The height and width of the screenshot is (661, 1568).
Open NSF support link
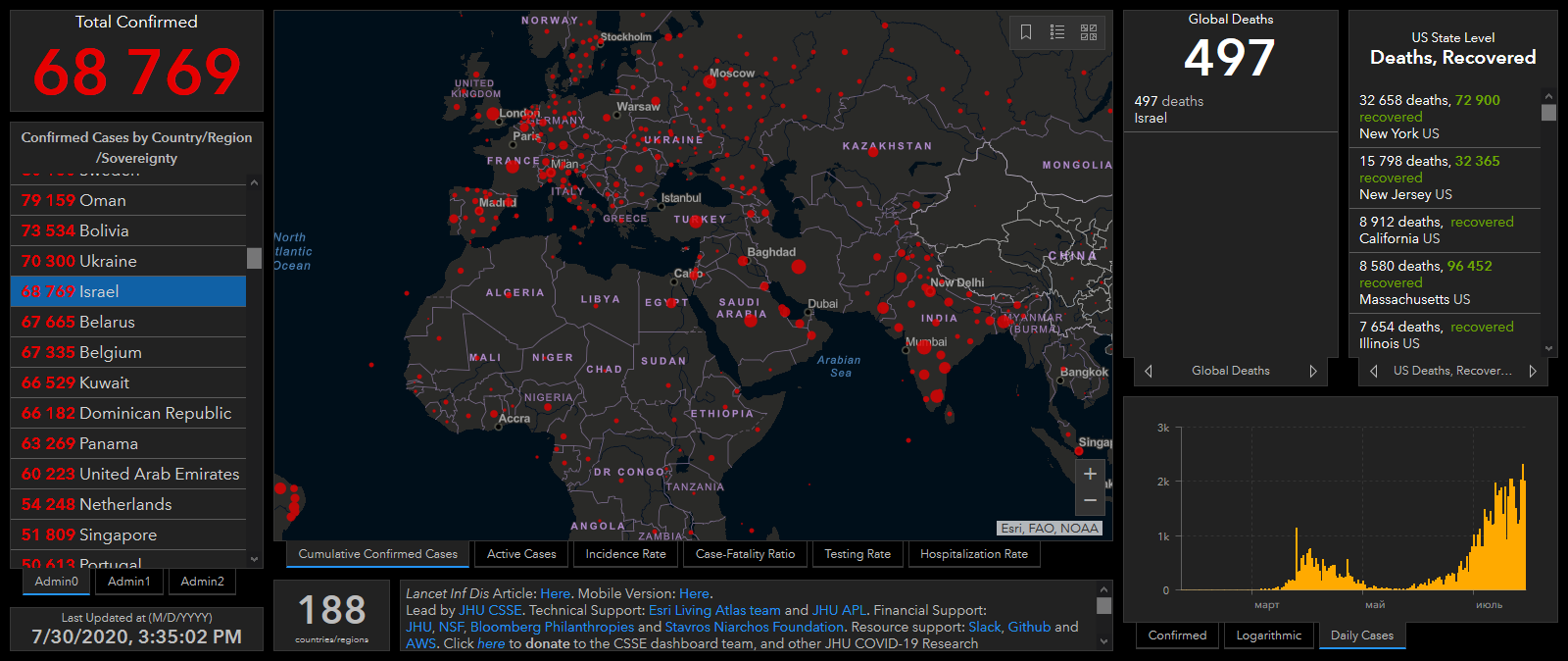point(450,627)
